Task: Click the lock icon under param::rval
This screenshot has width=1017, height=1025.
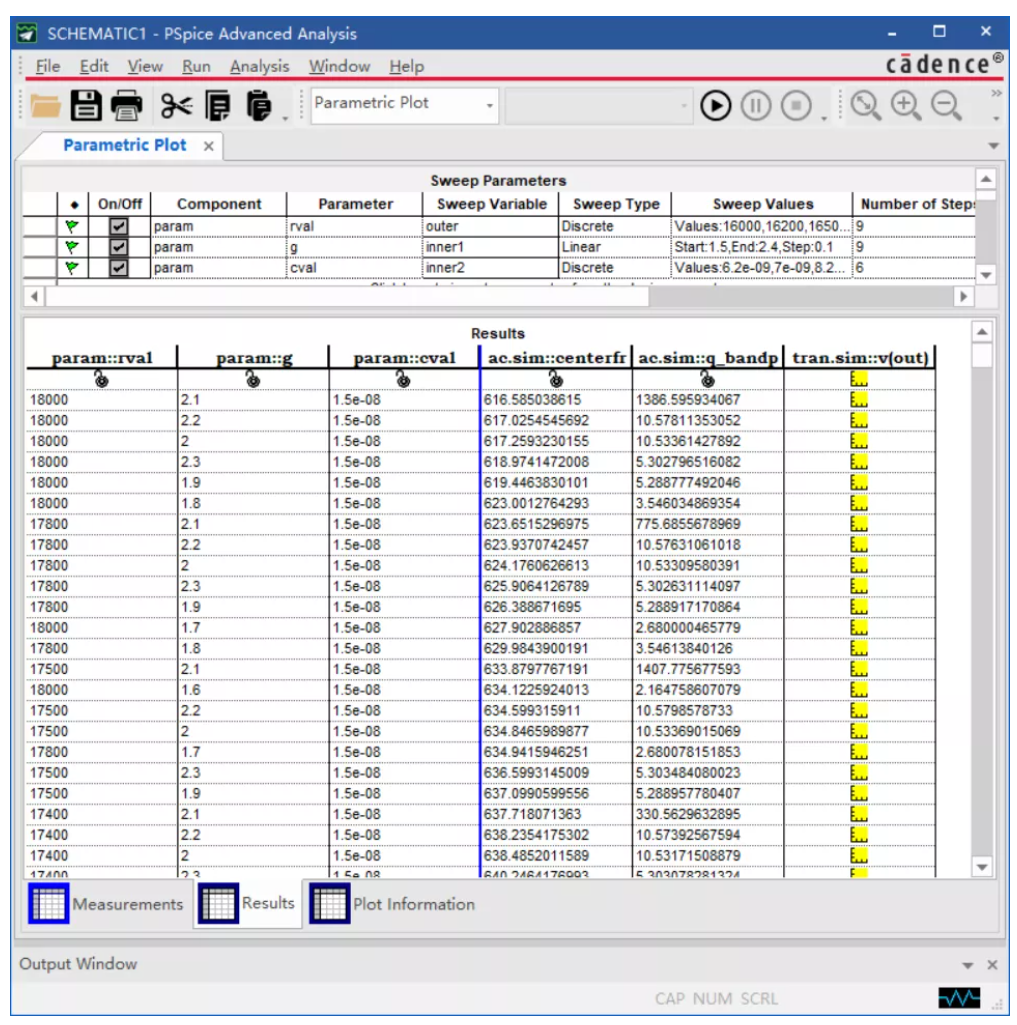Action: point(101,379)
